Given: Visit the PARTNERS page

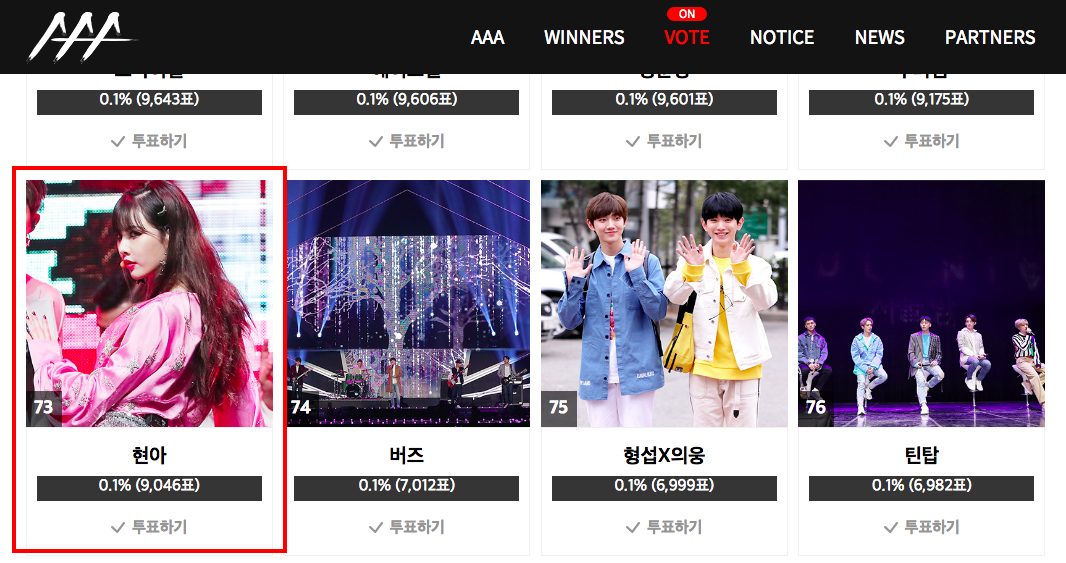Looking at the screenshot, I should point(990,37).
